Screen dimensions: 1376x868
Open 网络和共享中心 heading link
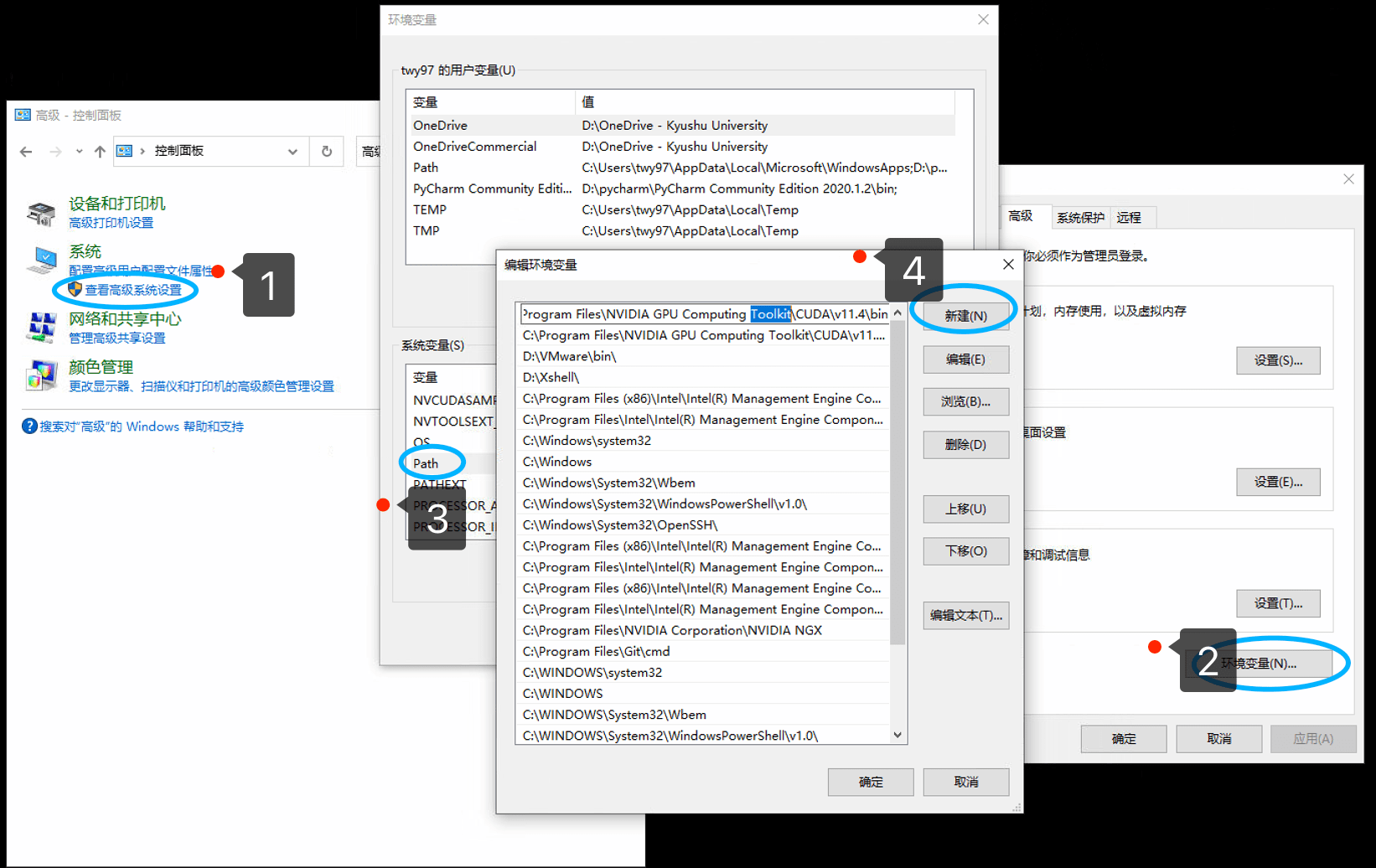coord(125,319)
